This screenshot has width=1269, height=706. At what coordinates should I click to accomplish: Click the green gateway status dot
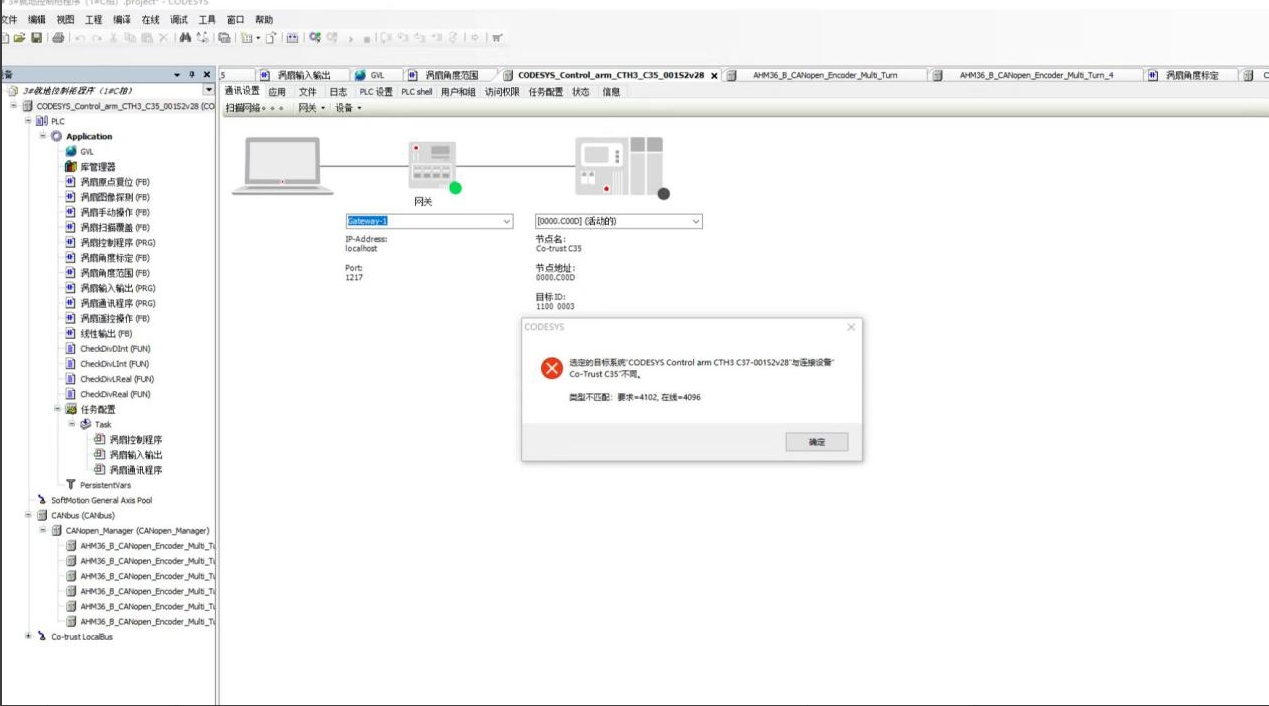pos(455,188)
